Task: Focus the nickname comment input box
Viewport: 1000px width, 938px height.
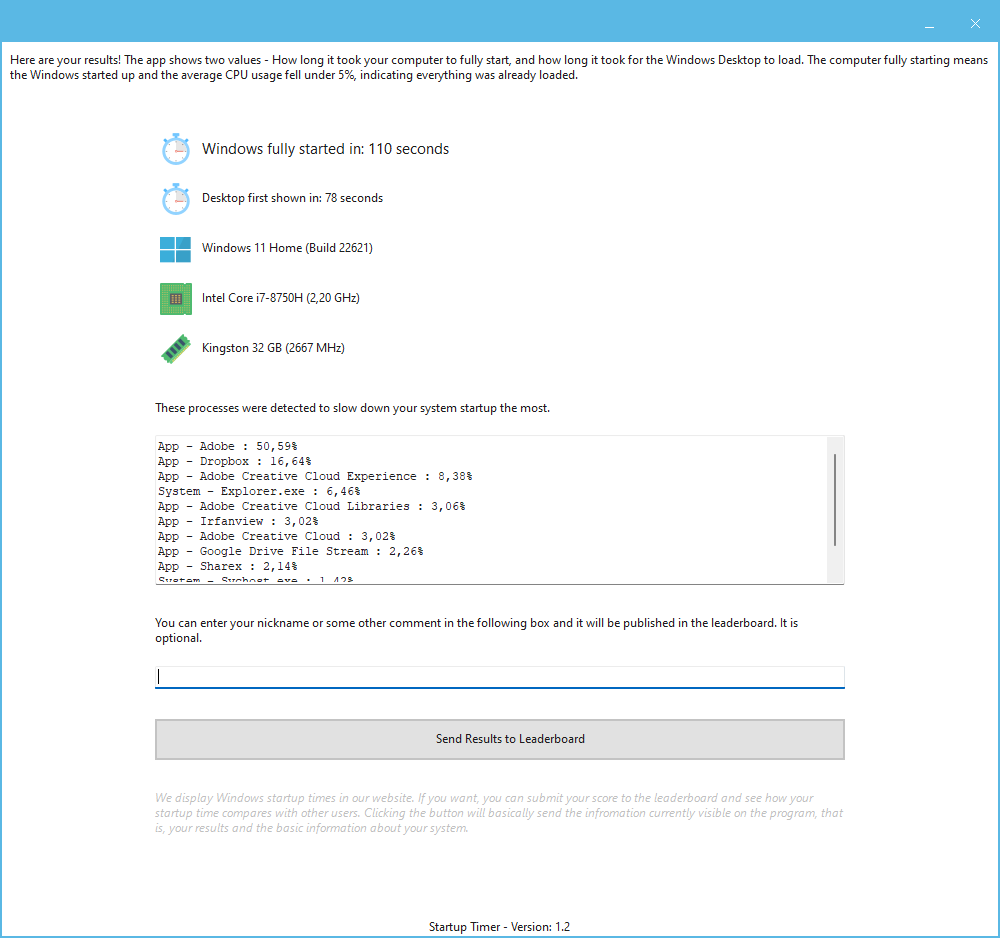Action: [x=500, y=677]
